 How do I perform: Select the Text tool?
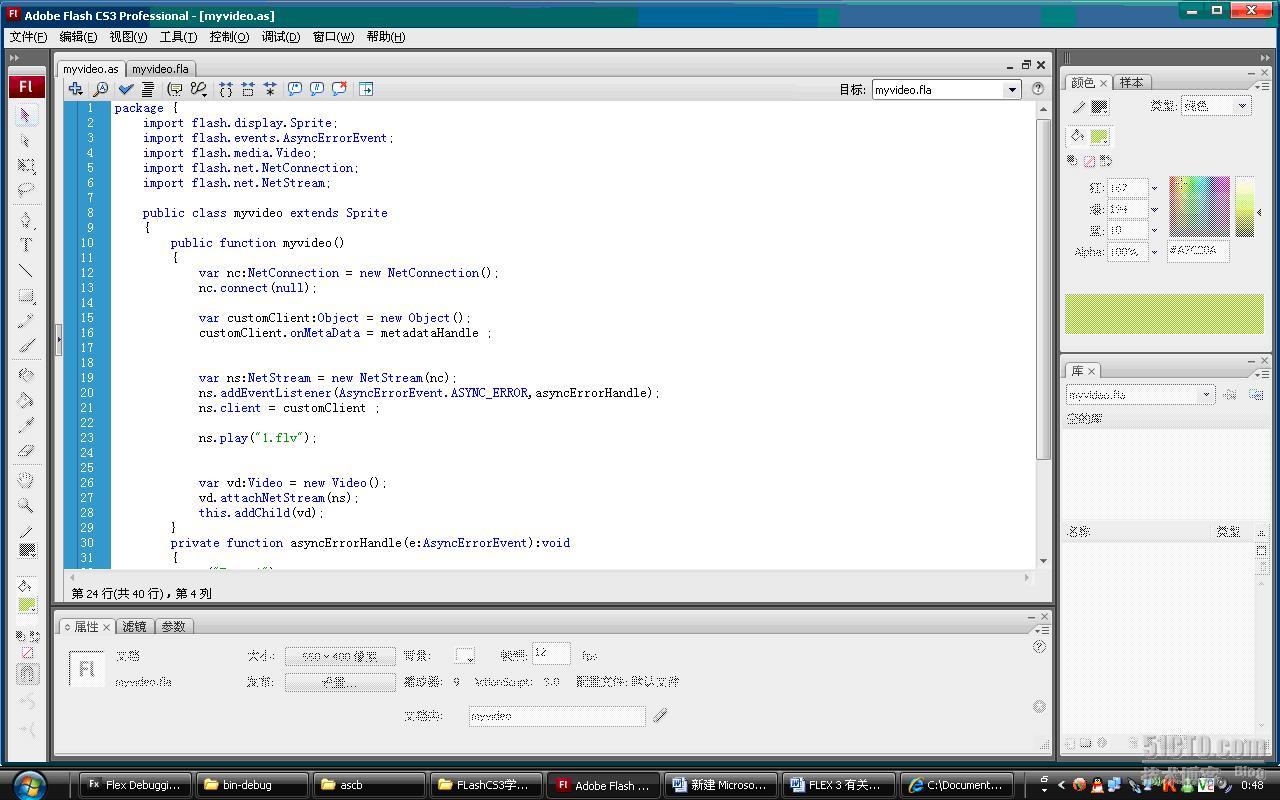pyautogui.click(x=26, y=245)
